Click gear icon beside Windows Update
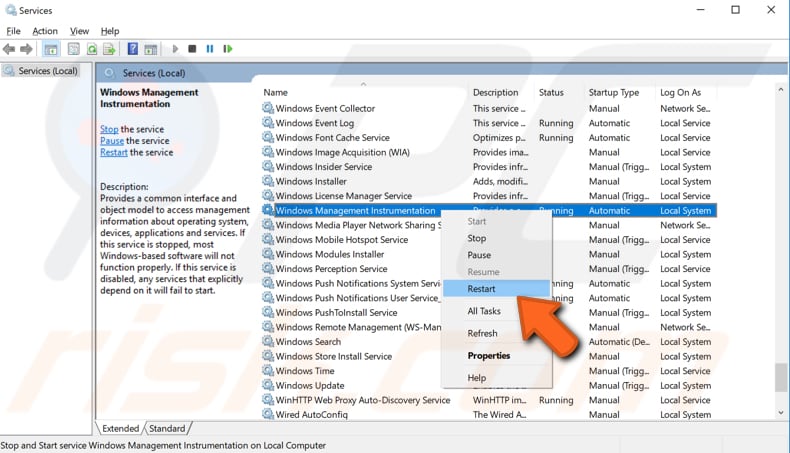The height and width of the screenshot is (453, 790). click(x=268, y=385)
